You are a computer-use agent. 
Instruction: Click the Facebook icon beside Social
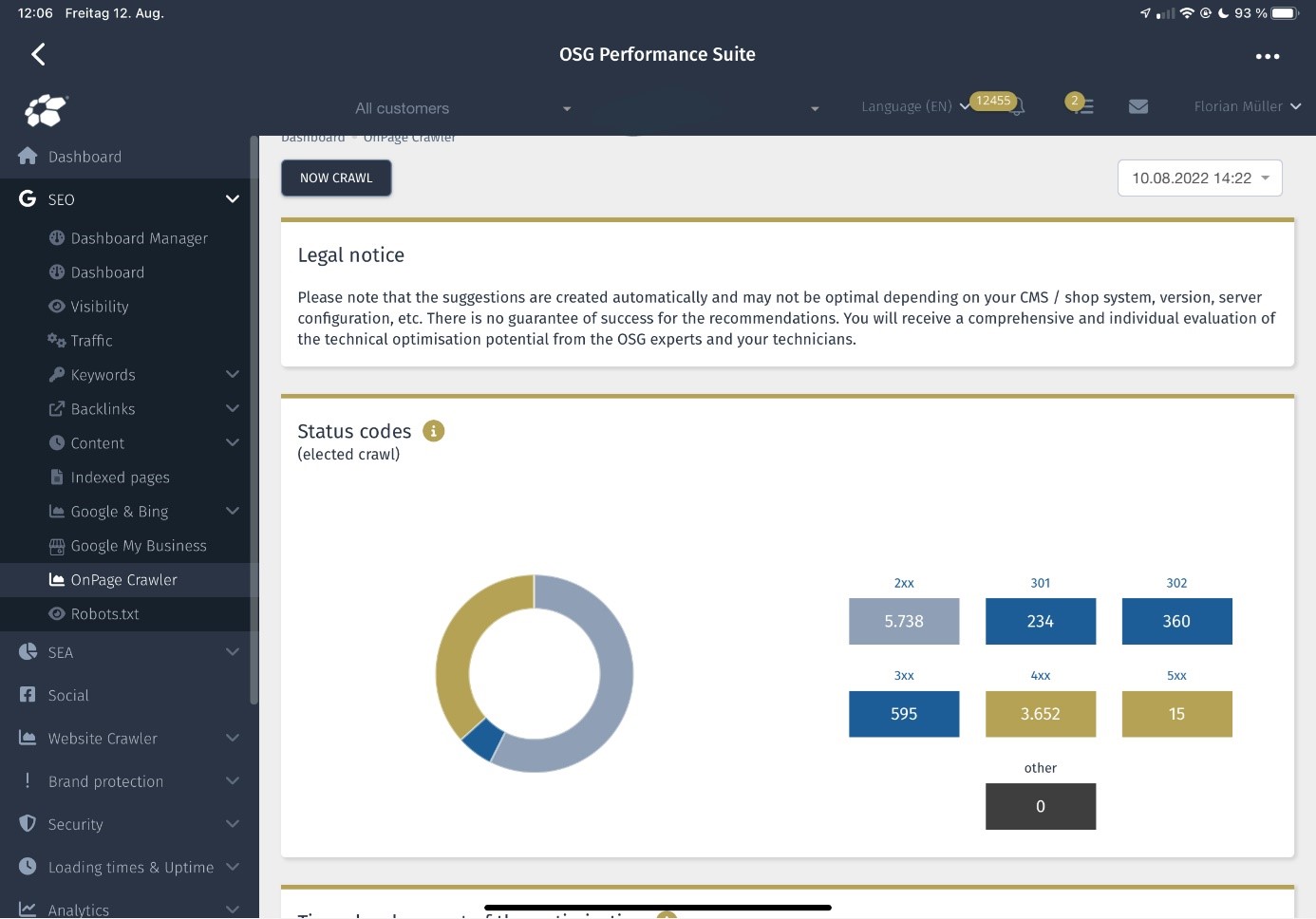click(x=28, y=694)
